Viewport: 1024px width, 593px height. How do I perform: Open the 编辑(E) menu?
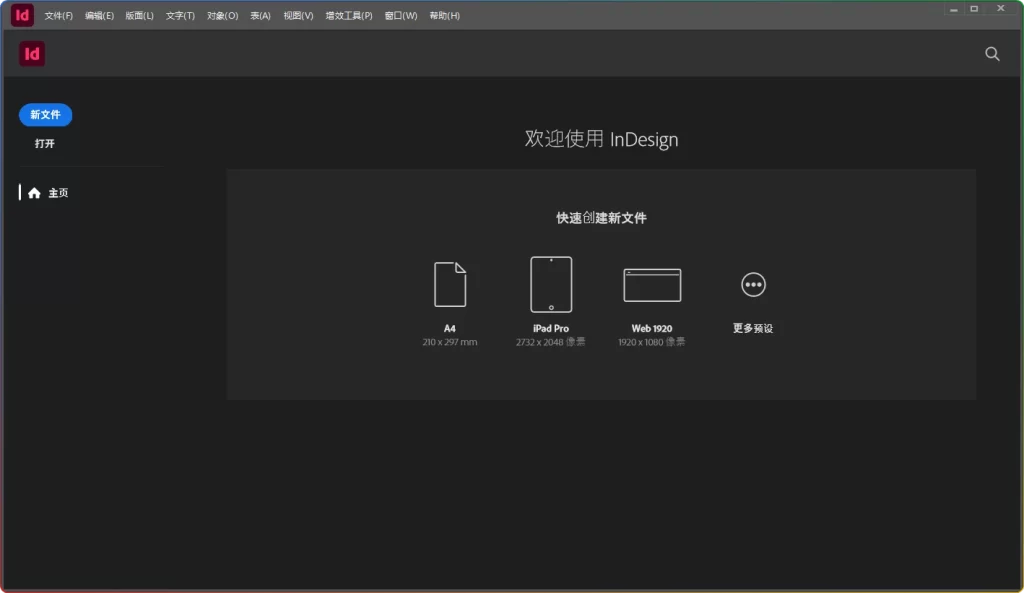point(98,15)
